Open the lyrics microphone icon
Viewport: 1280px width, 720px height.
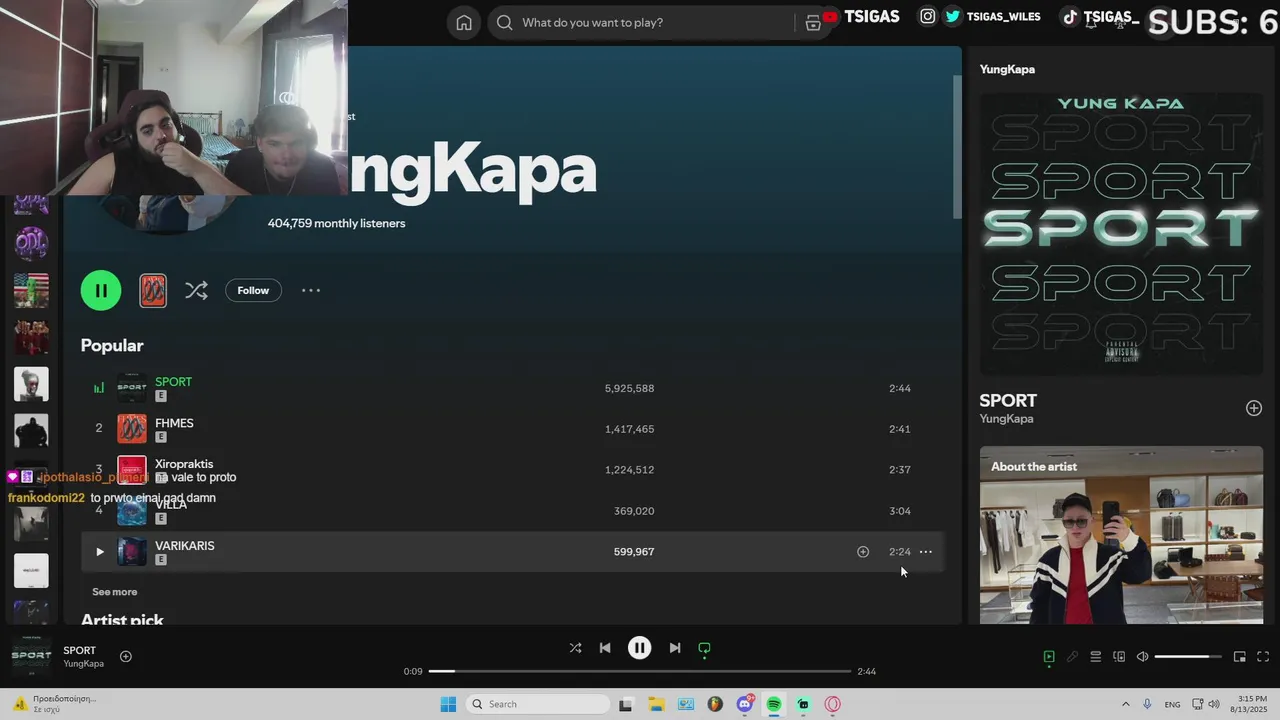(x=1072, y=657)
